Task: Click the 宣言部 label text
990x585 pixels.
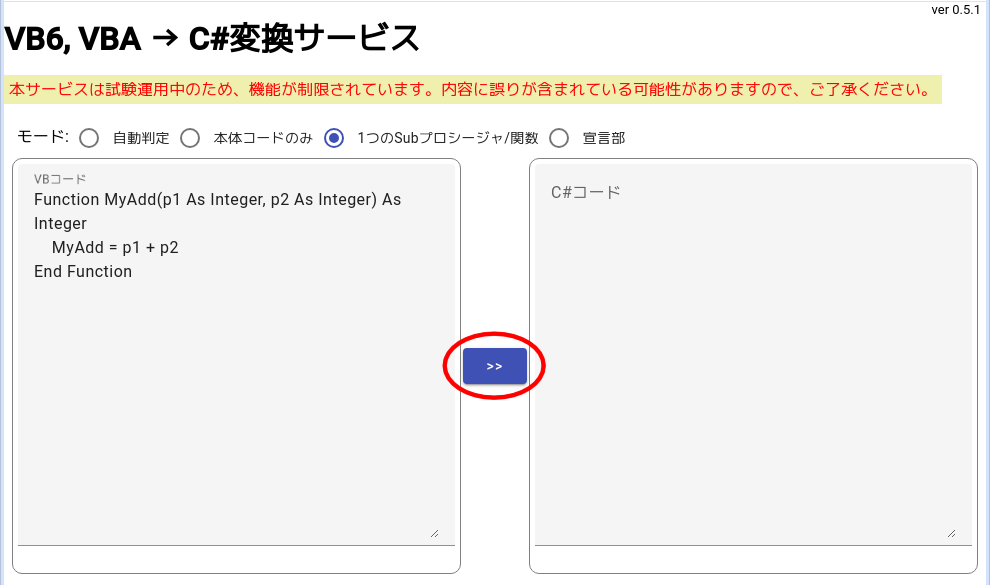Action: pyautogui.click(x=604, y=138)
